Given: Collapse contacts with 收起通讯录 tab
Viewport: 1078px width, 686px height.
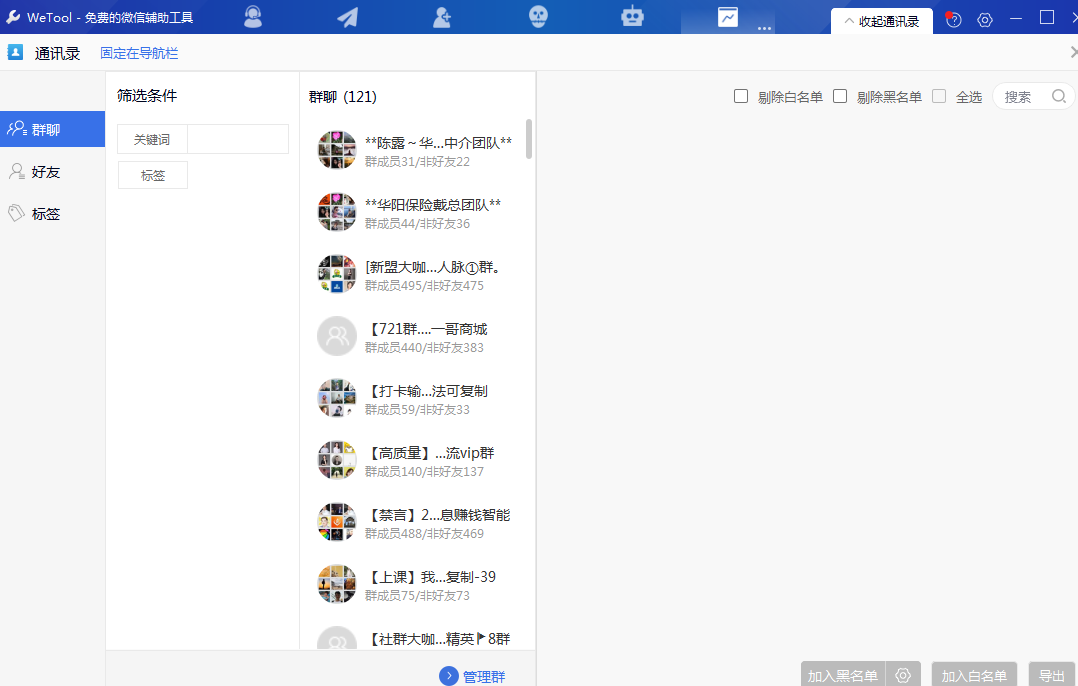Looking at the screenshot, I should pyautogui.click(x=881, y=21).
